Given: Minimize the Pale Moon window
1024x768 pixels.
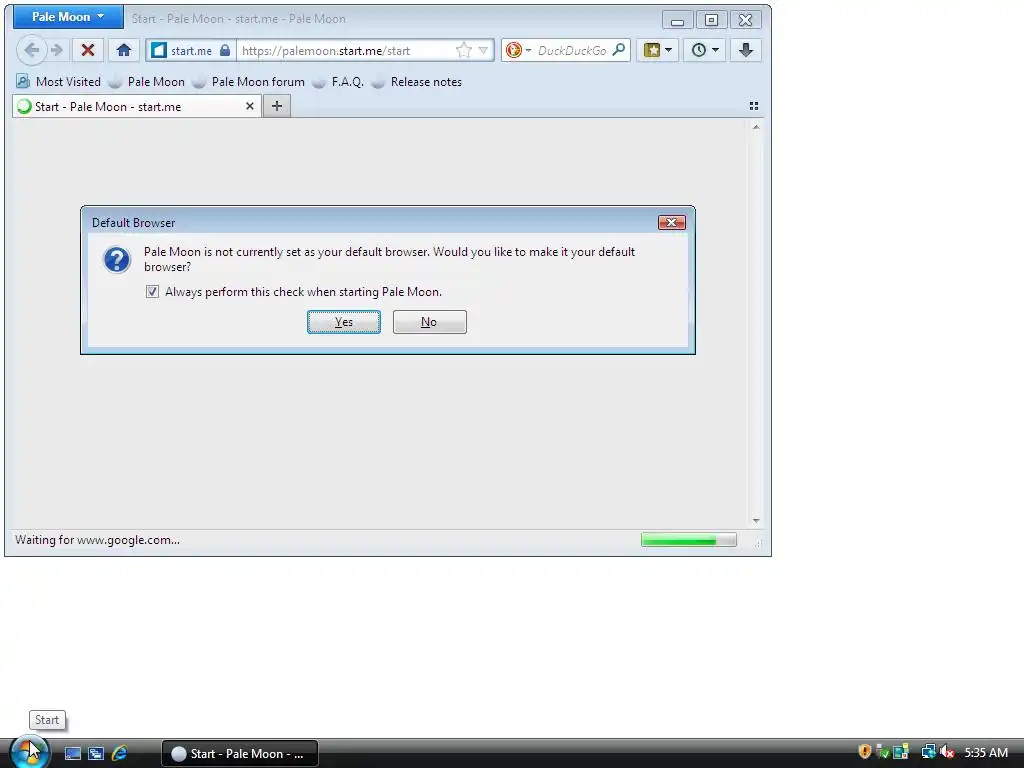Looking at the screenshot, I should click(677, 20).
